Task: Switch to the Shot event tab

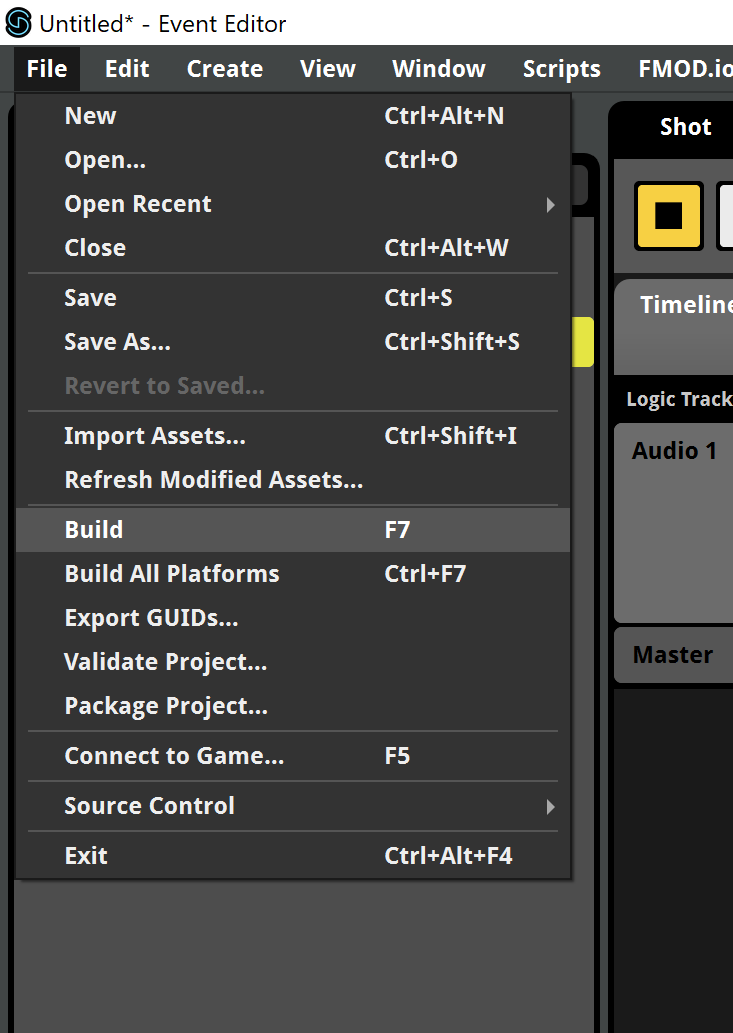Action: click(x=685, y=127)
